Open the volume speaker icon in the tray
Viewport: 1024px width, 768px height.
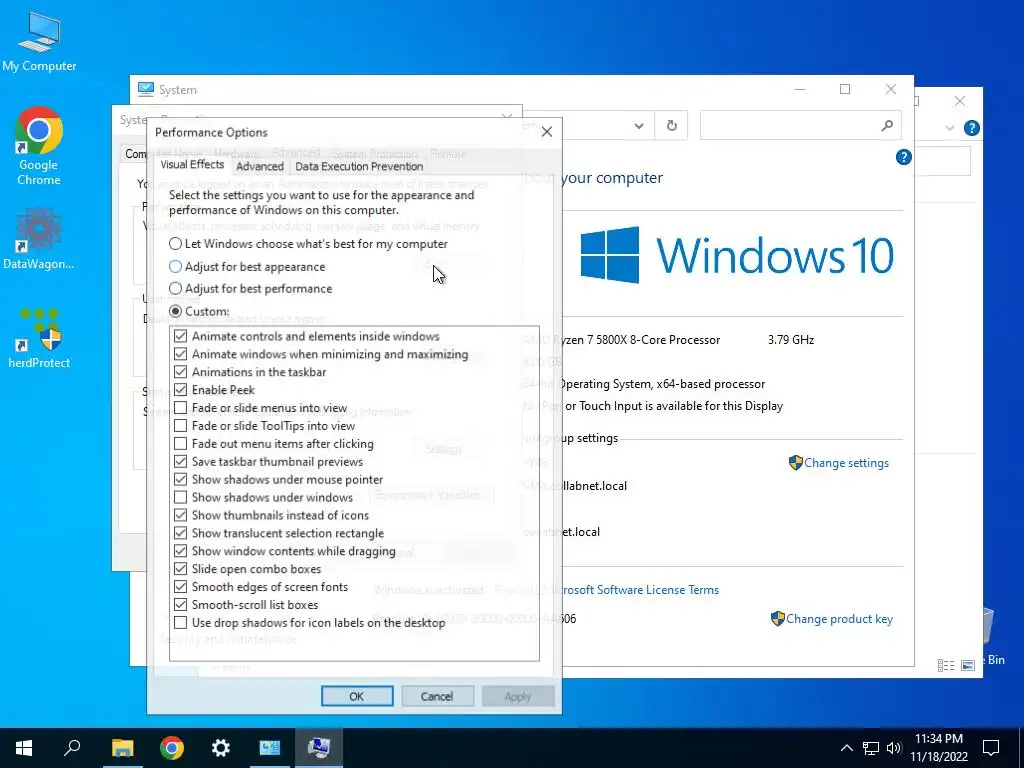point(894,748)
